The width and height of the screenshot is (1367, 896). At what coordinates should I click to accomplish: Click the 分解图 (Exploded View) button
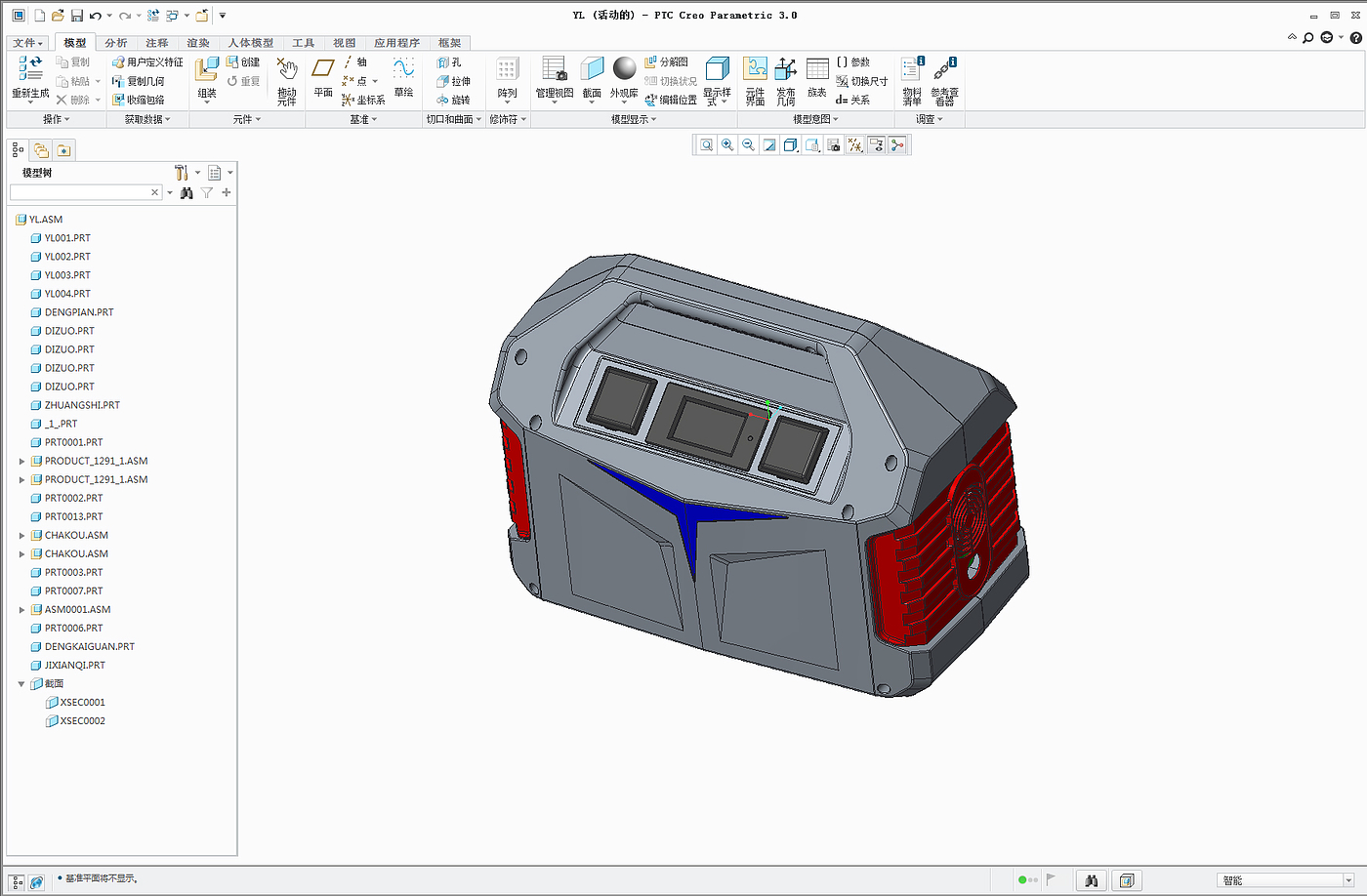pyautogui.click(x=667, y=62)
